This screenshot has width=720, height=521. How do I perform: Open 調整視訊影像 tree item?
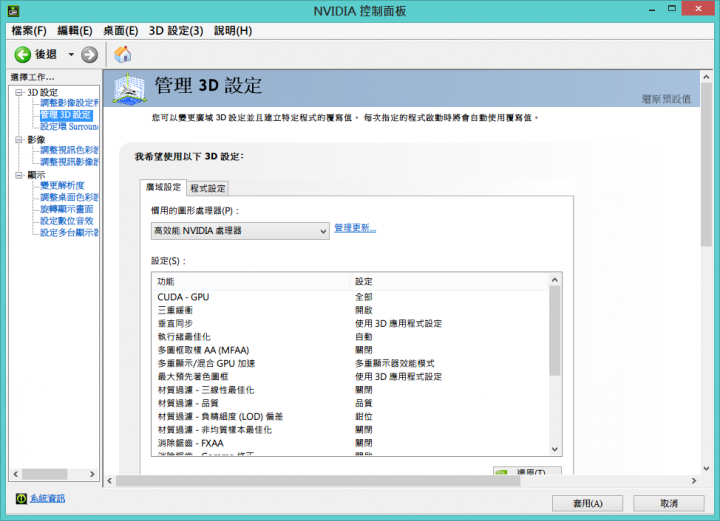click(69, 162)
